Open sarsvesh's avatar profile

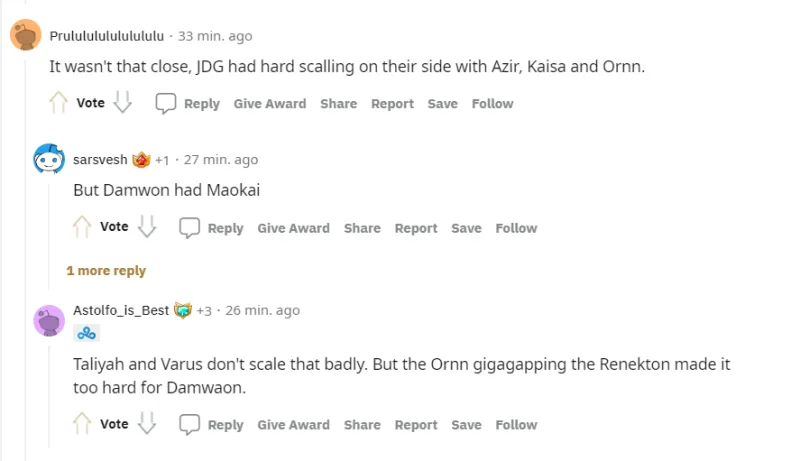[x=49, y=159]
